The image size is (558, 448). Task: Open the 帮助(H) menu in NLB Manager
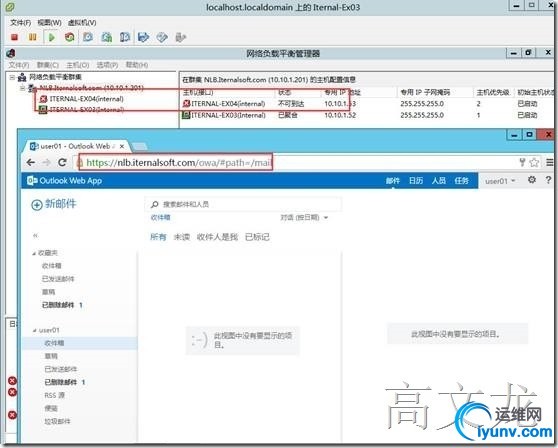pyautogui.click(x=137, y=65)
